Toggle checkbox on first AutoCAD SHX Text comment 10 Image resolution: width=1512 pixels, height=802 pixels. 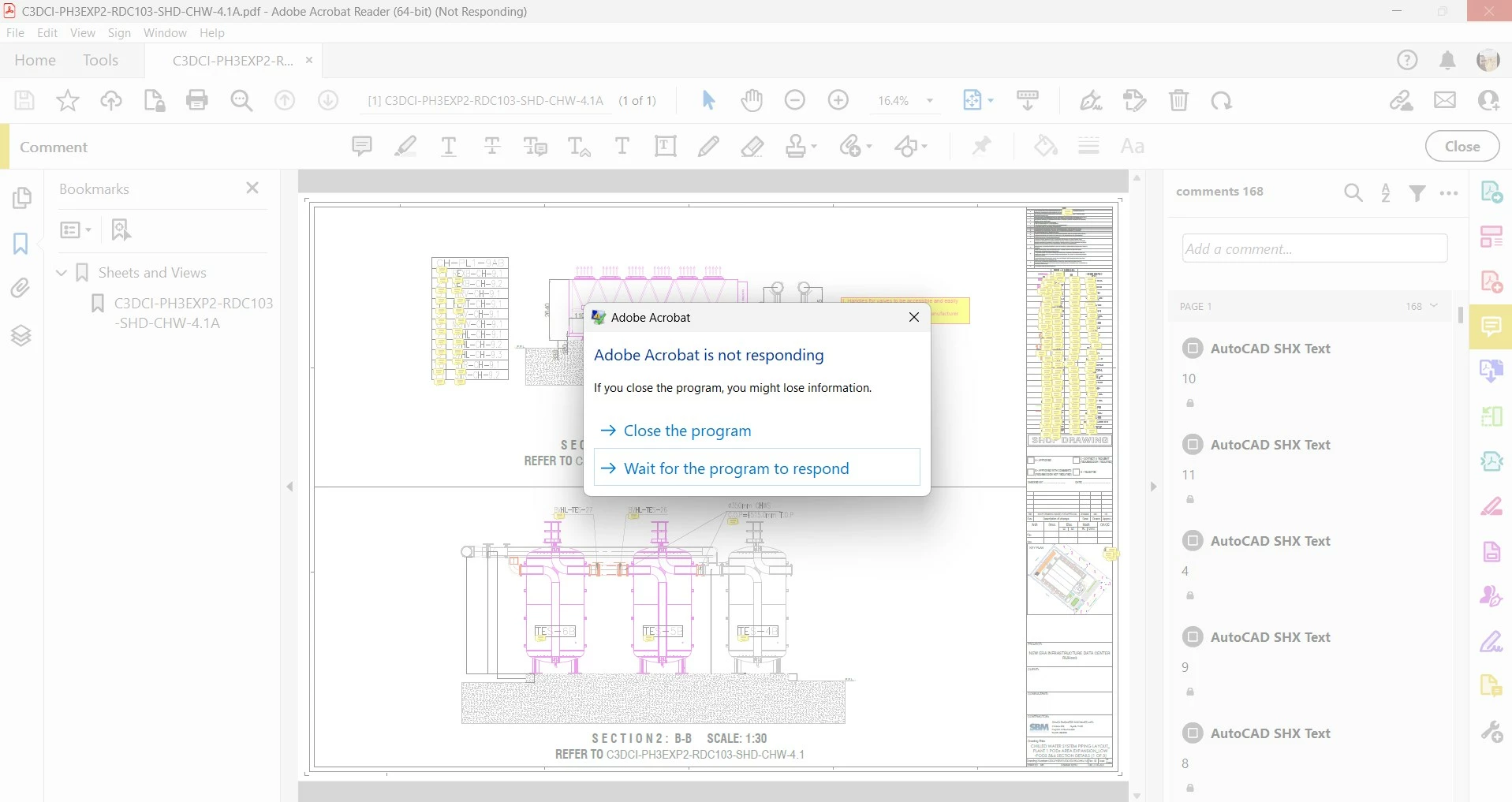tap(1193, 348)
